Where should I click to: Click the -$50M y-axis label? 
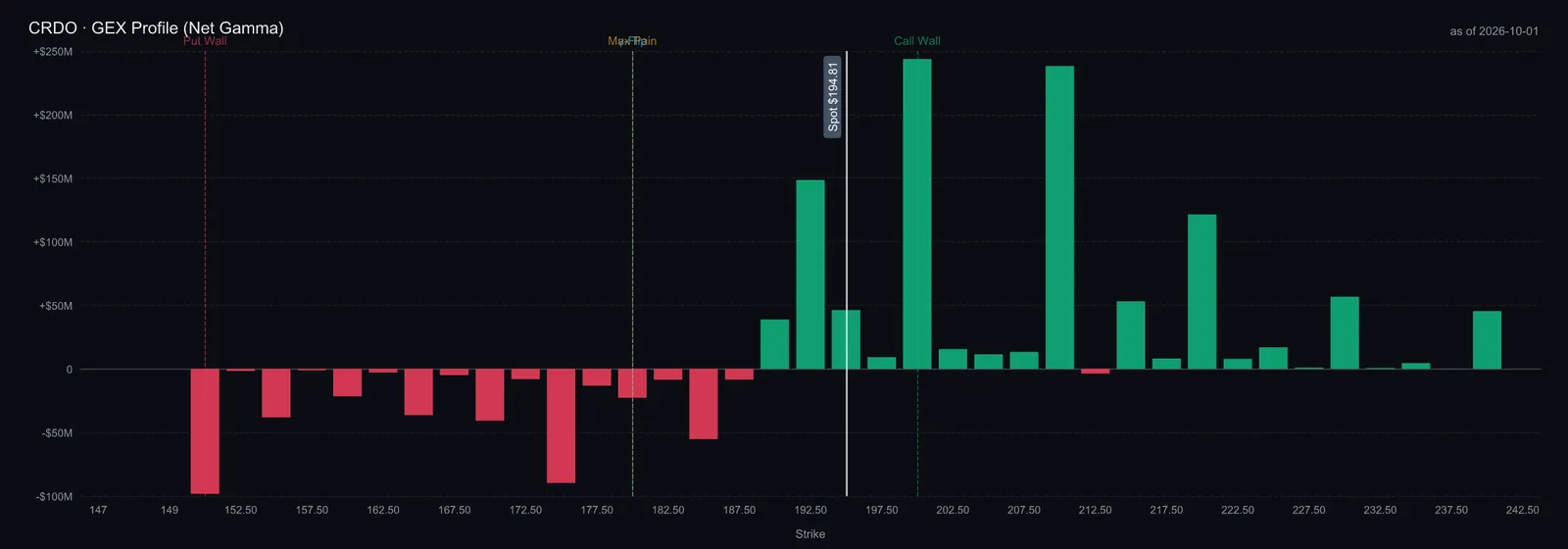(57, 433)
